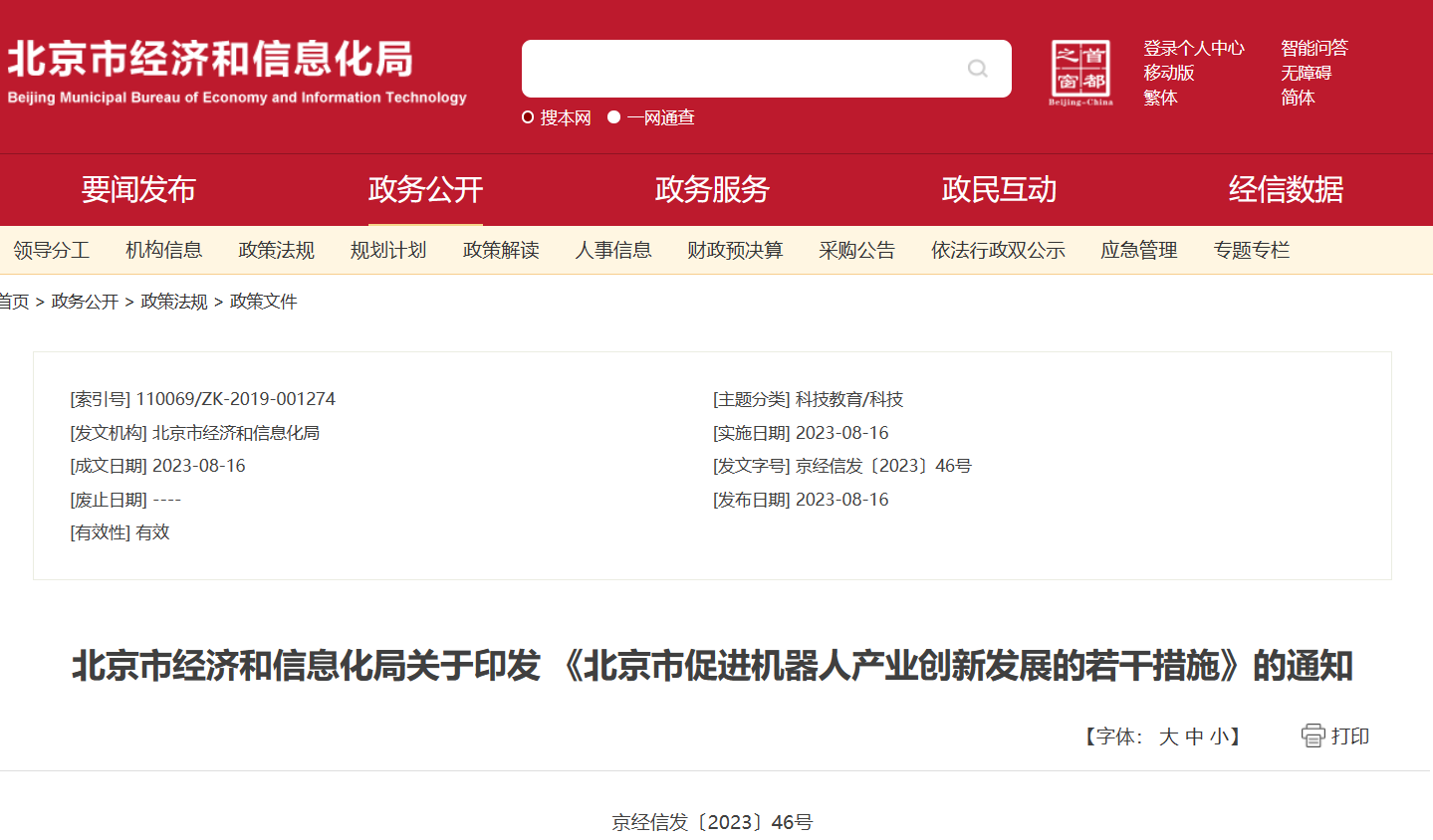This screenshot has width=1433, height=840.
Task: Open the 政策解读 submenu item
Action: coord(500,250)
